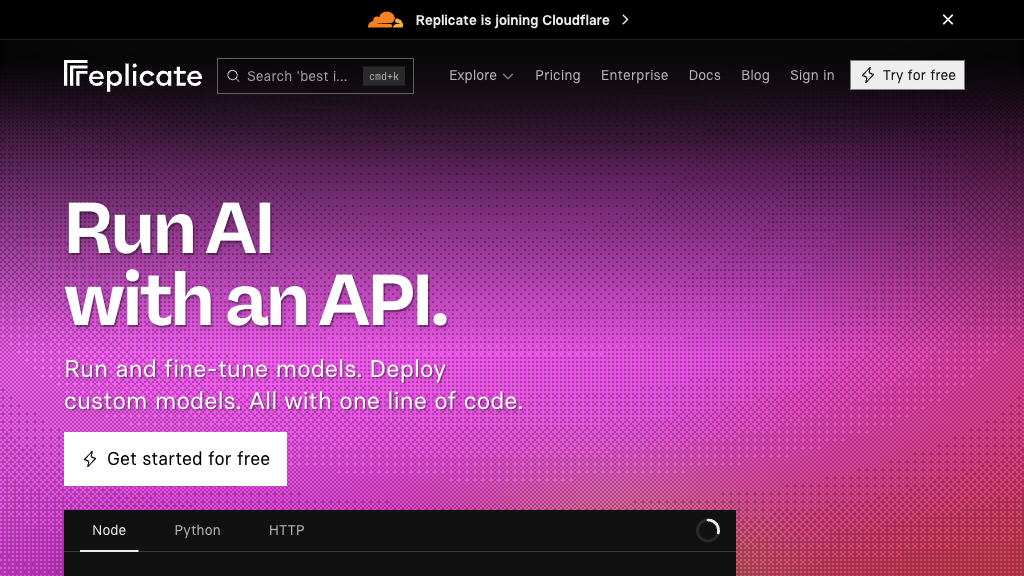This screenshot has height=576, width=1024.
Task: Click the Cloudflare cloud logo in banner
Action: 385,20
